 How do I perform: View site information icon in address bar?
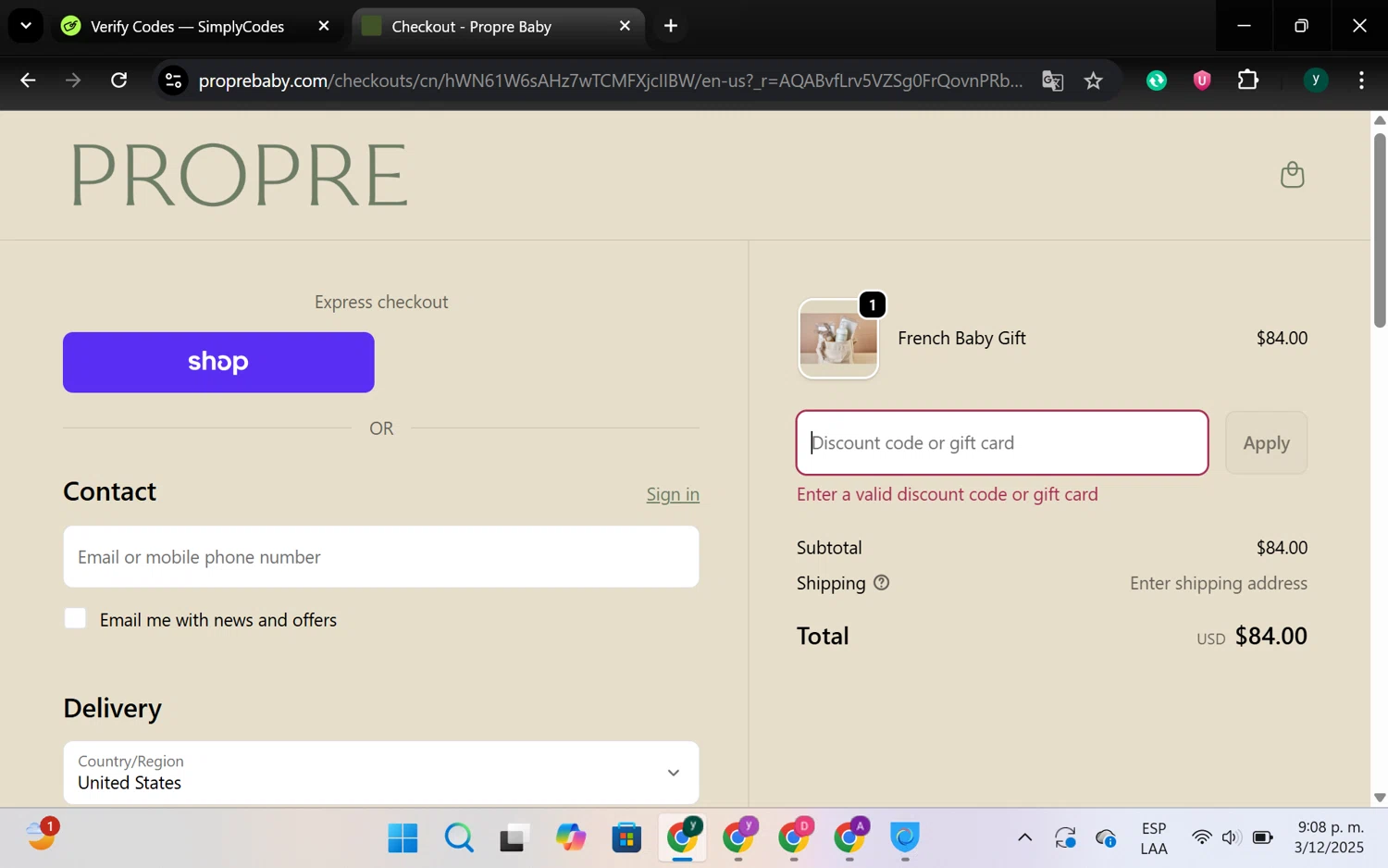pos(173,81)
